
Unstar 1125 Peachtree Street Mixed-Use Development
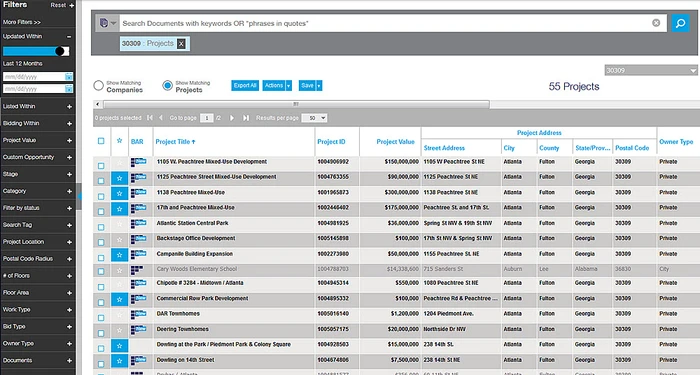pos(119,178)
